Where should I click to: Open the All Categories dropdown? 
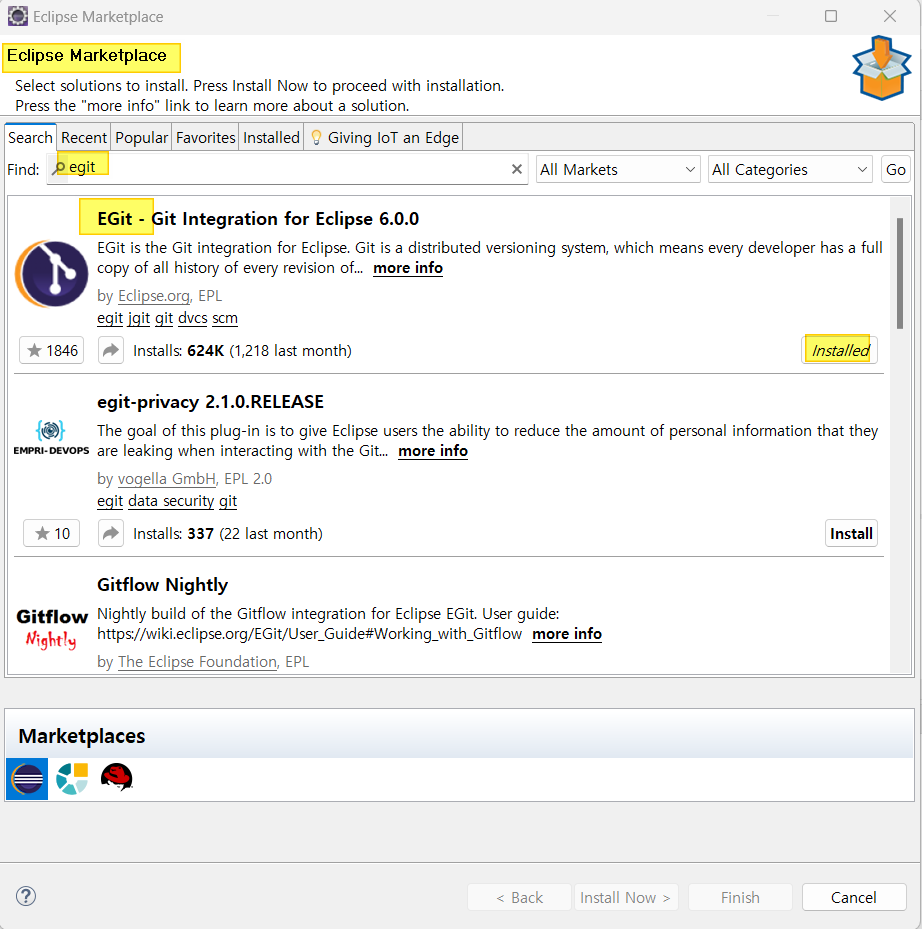click(790, 169)
